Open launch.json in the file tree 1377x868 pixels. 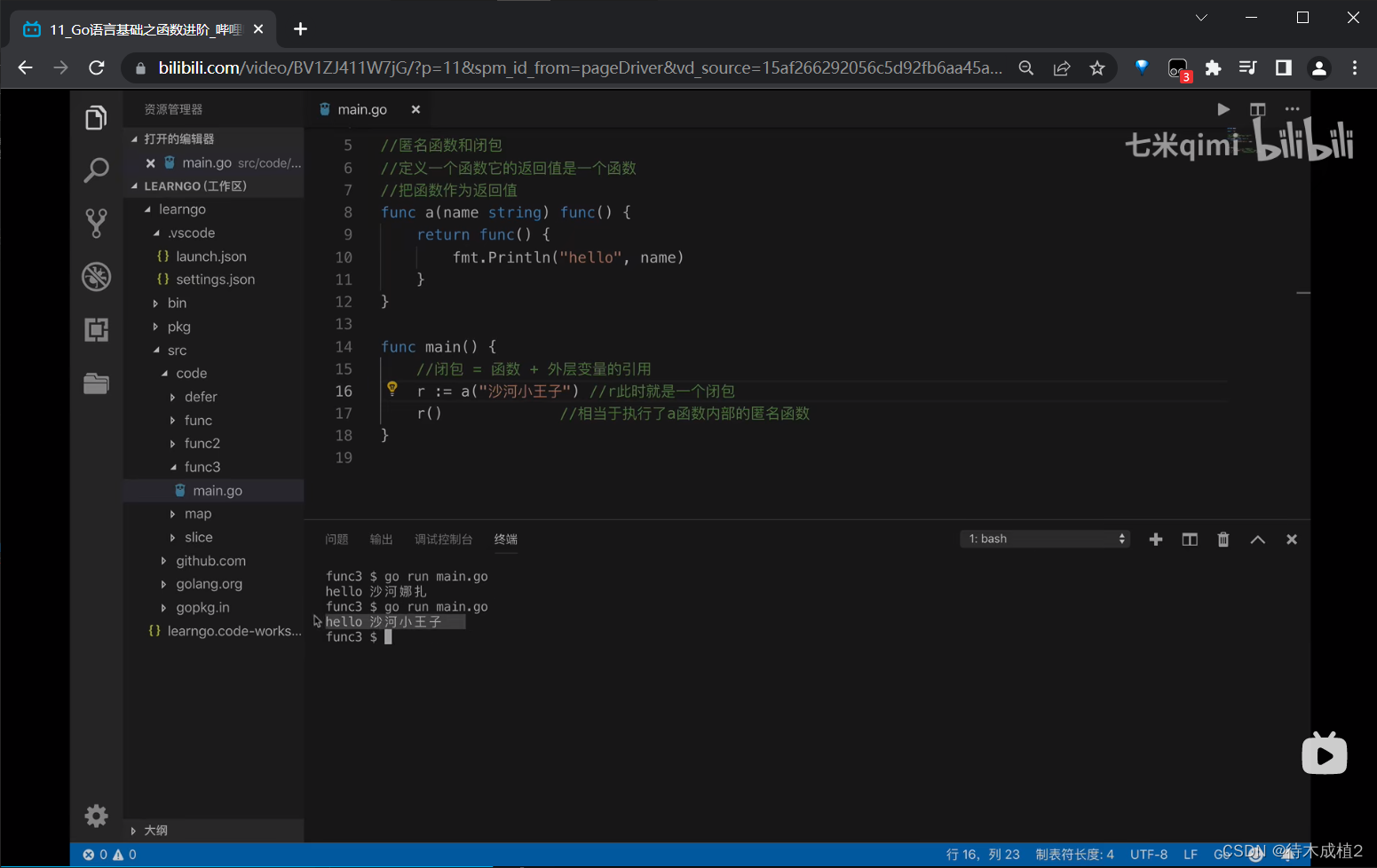(x=211, y=256)
